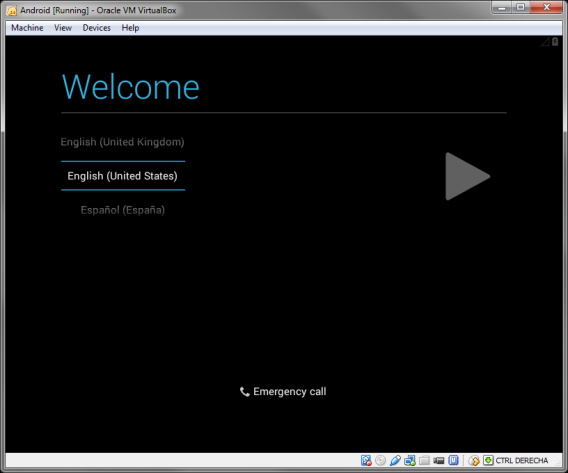The width and height of the screenshot is (568, 473).
Task: Select English (United States) language
Action: tap(122, 176)
